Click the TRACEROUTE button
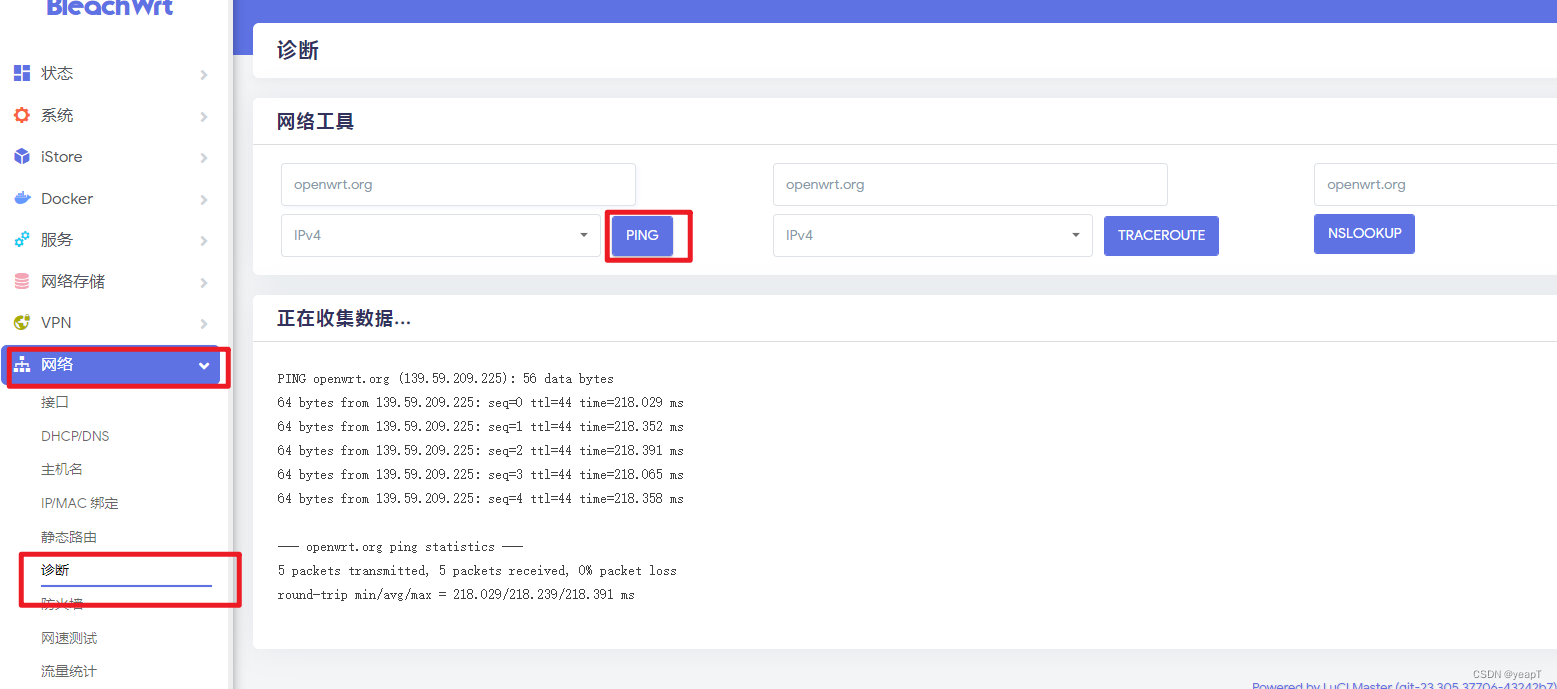This screenshot has width=1557, height=689. point(1161,236)
